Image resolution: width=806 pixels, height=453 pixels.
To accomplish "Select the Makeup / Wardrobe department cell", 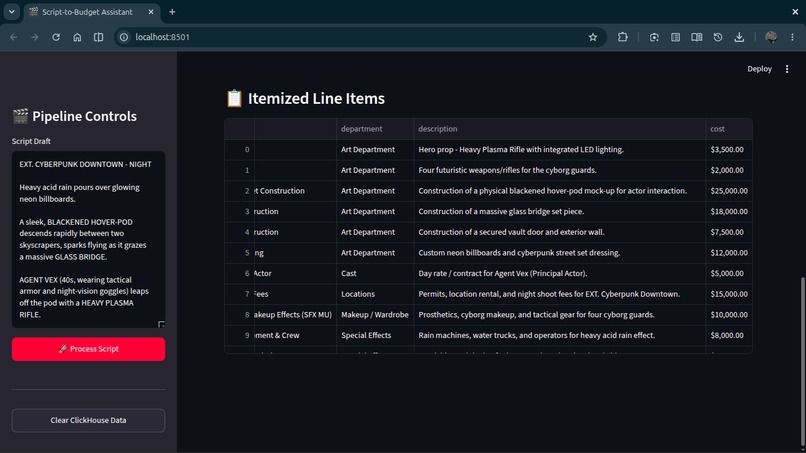I will tap(375, 314).
